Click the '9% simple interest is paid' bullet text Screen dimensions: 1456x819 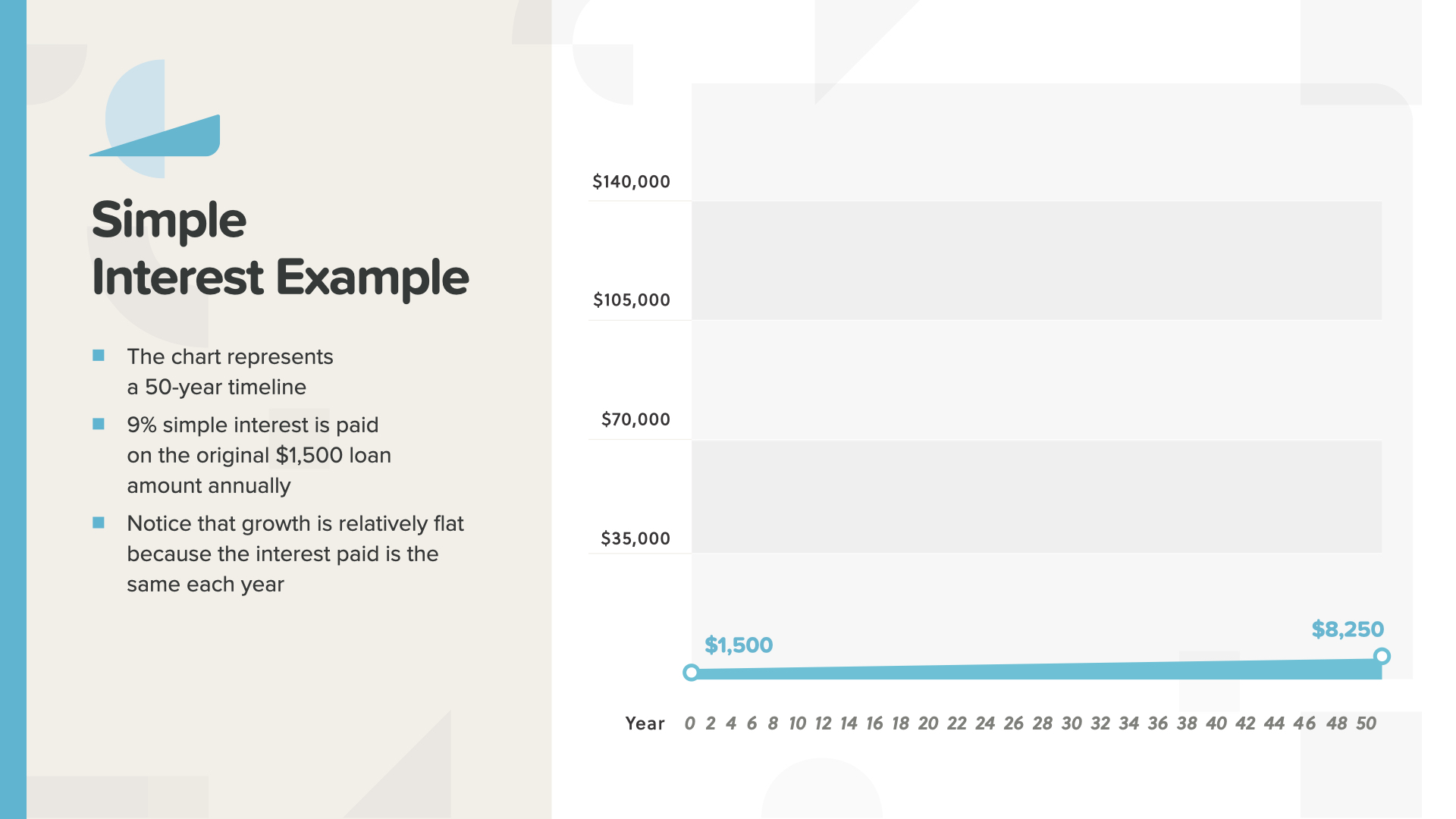coord(253,425)
